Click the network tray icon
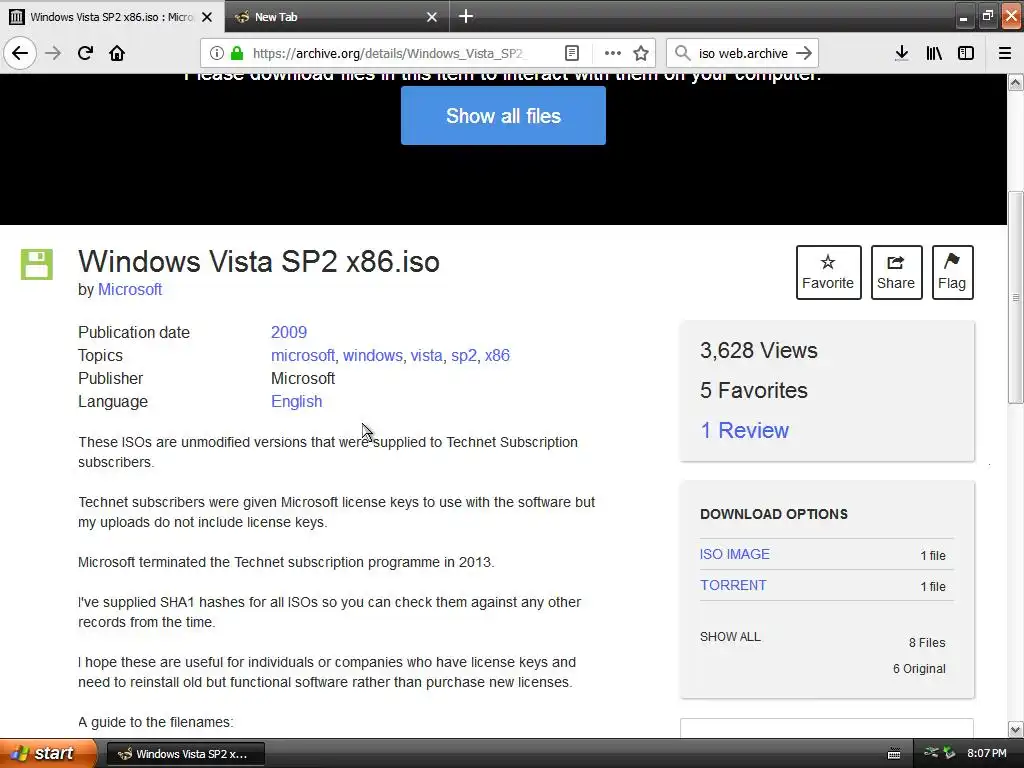 (931, 753)
